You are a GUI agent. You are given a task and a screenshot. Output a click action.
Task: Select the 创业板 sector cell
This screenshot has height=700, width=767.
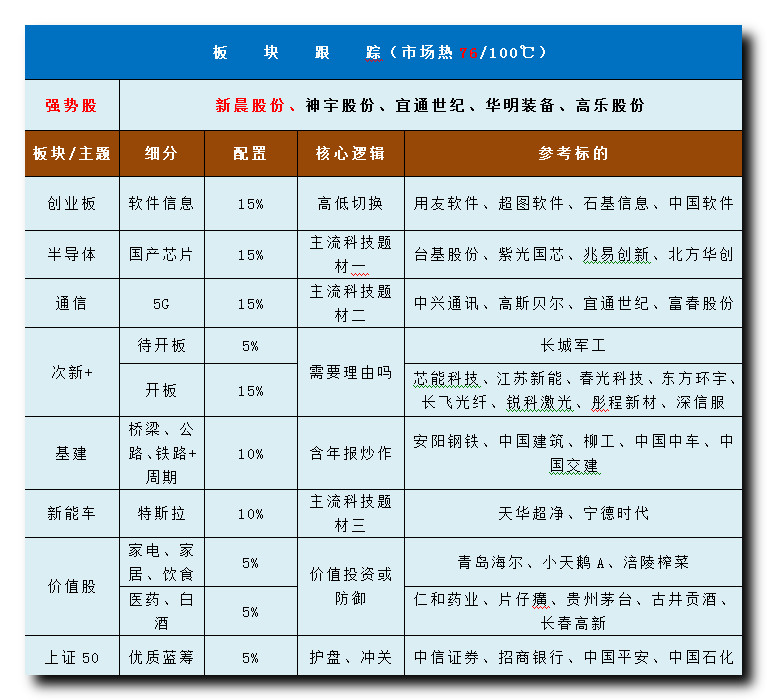pos(71,203)
